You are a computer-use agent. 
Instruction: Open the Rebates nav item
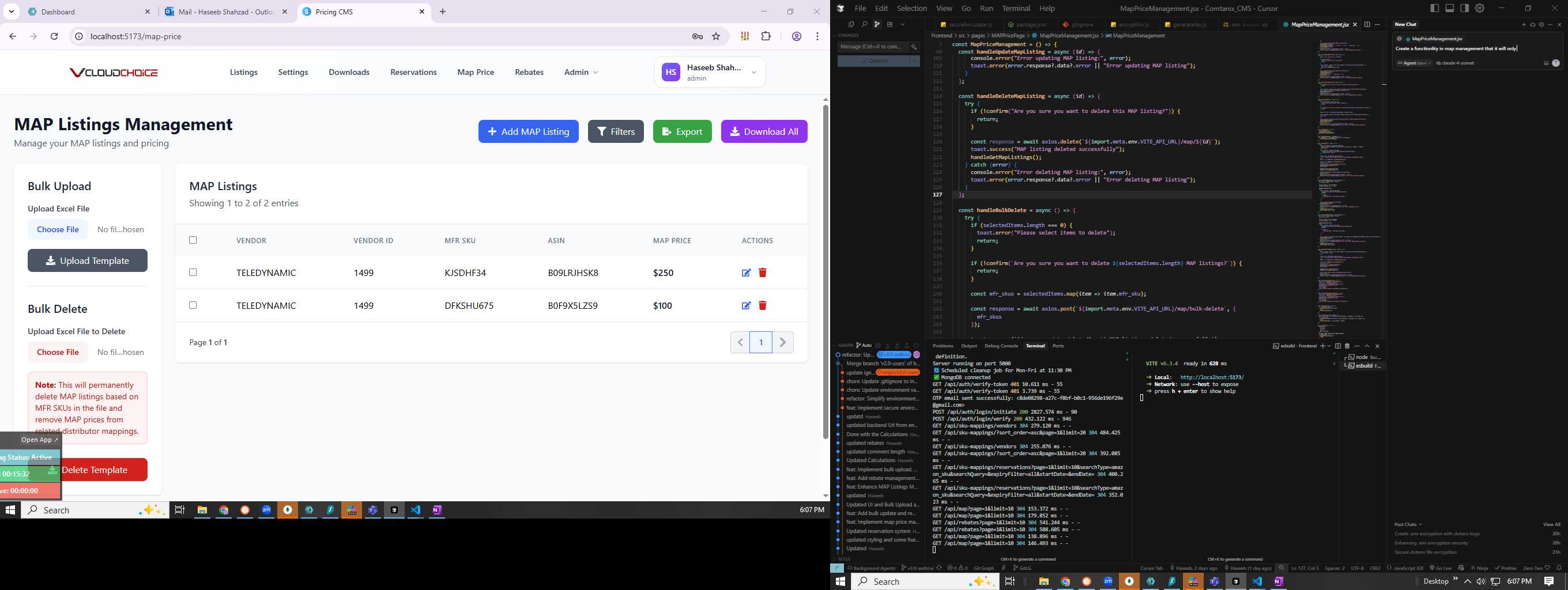click(529, 72)
